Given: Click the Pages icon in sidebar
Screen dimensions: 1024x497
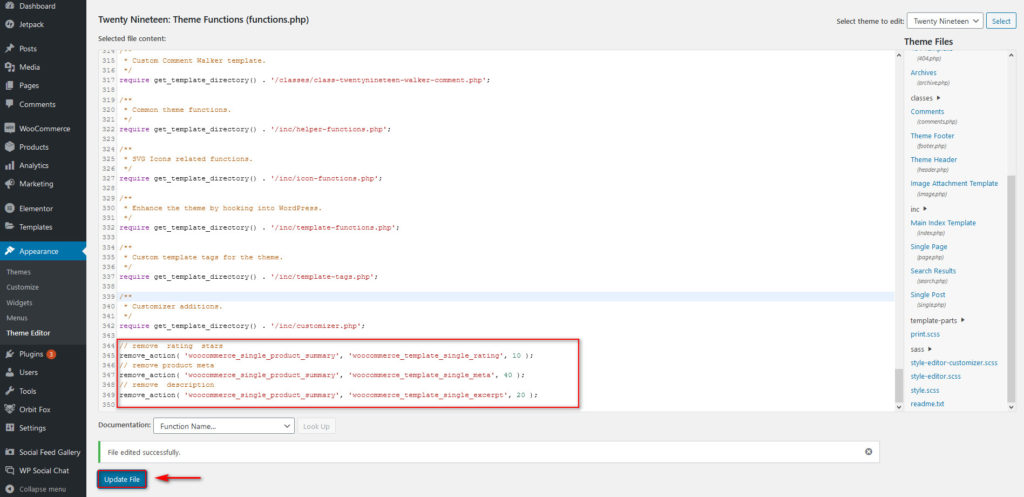Looking at the screenshot, I should [9, 86].
